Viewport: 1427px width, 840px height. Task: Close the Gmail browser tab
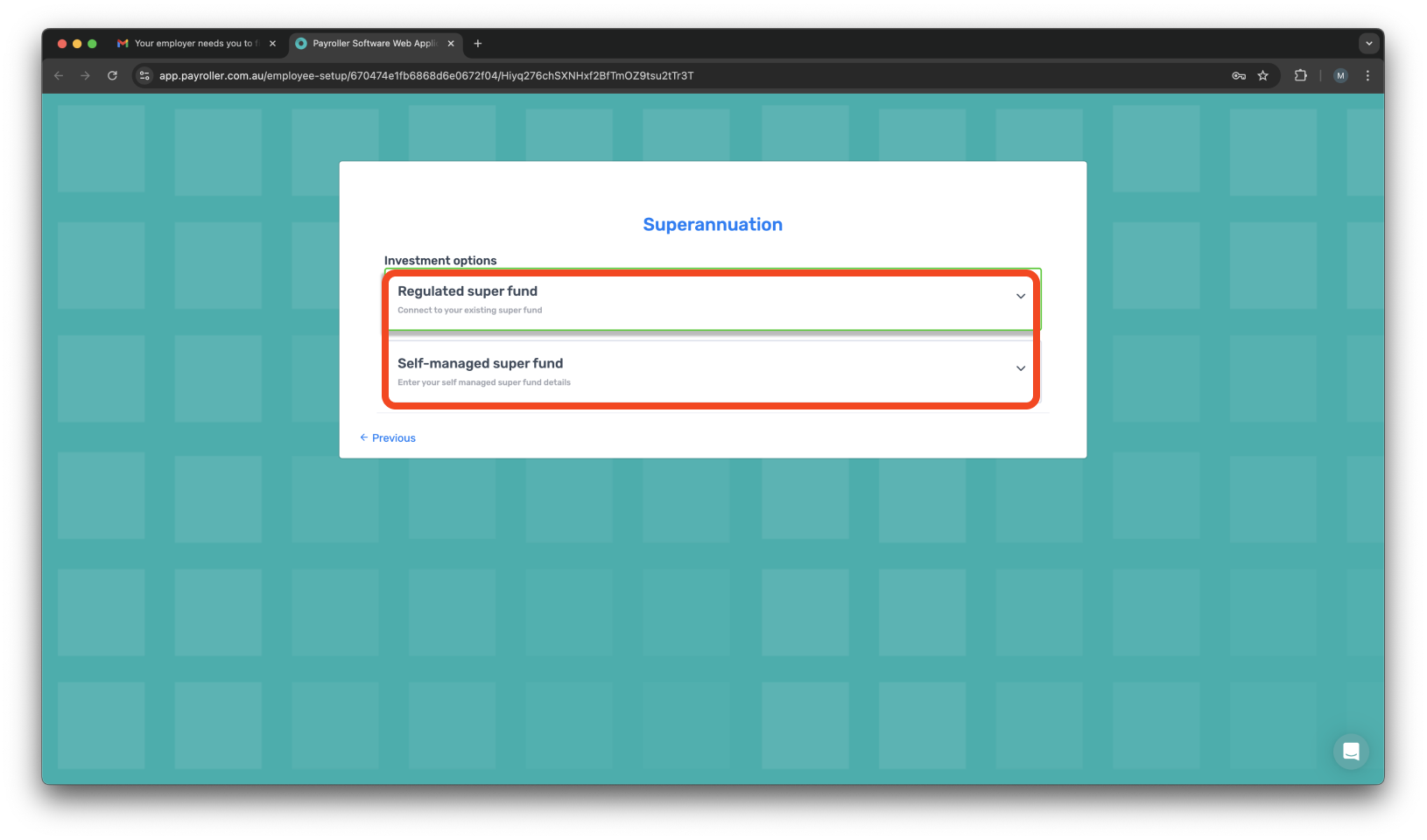[x=272, y=43]
